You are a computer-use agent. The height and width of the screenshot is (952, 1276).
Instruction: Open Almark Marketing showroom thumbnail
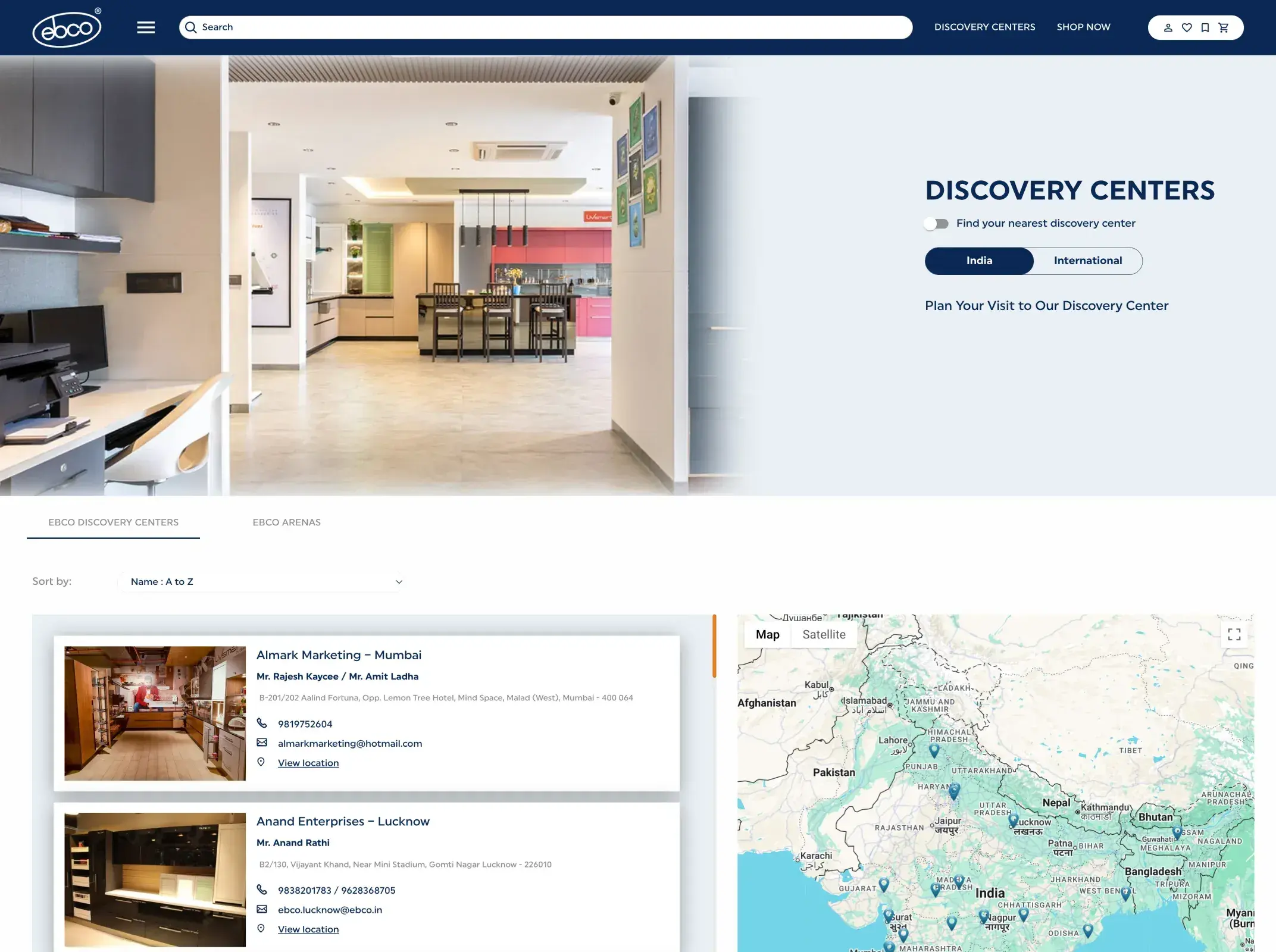point(155,713)
